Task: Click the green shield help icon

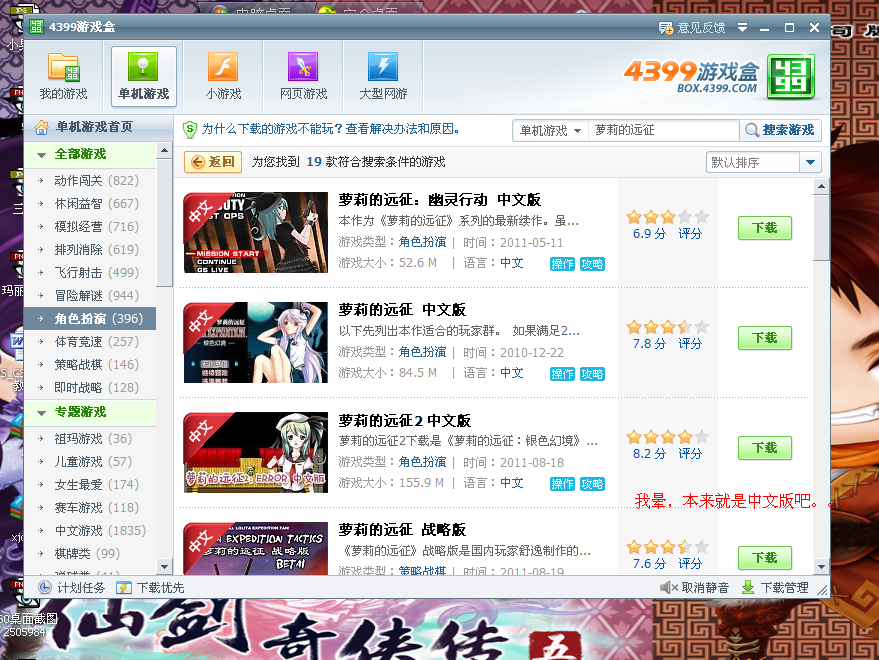Action: tap(189, 130)
